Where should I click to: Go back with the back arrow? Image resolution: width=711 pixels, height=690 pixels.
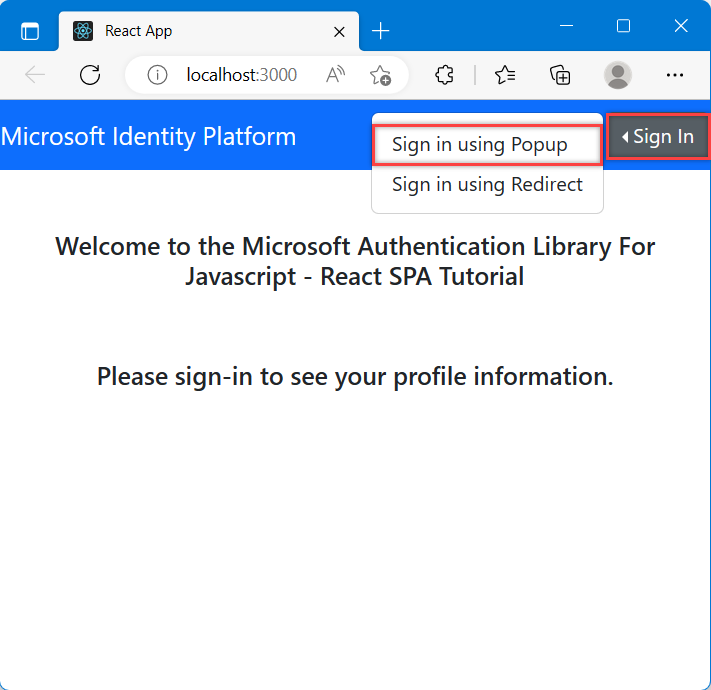[x=35, y=75]
